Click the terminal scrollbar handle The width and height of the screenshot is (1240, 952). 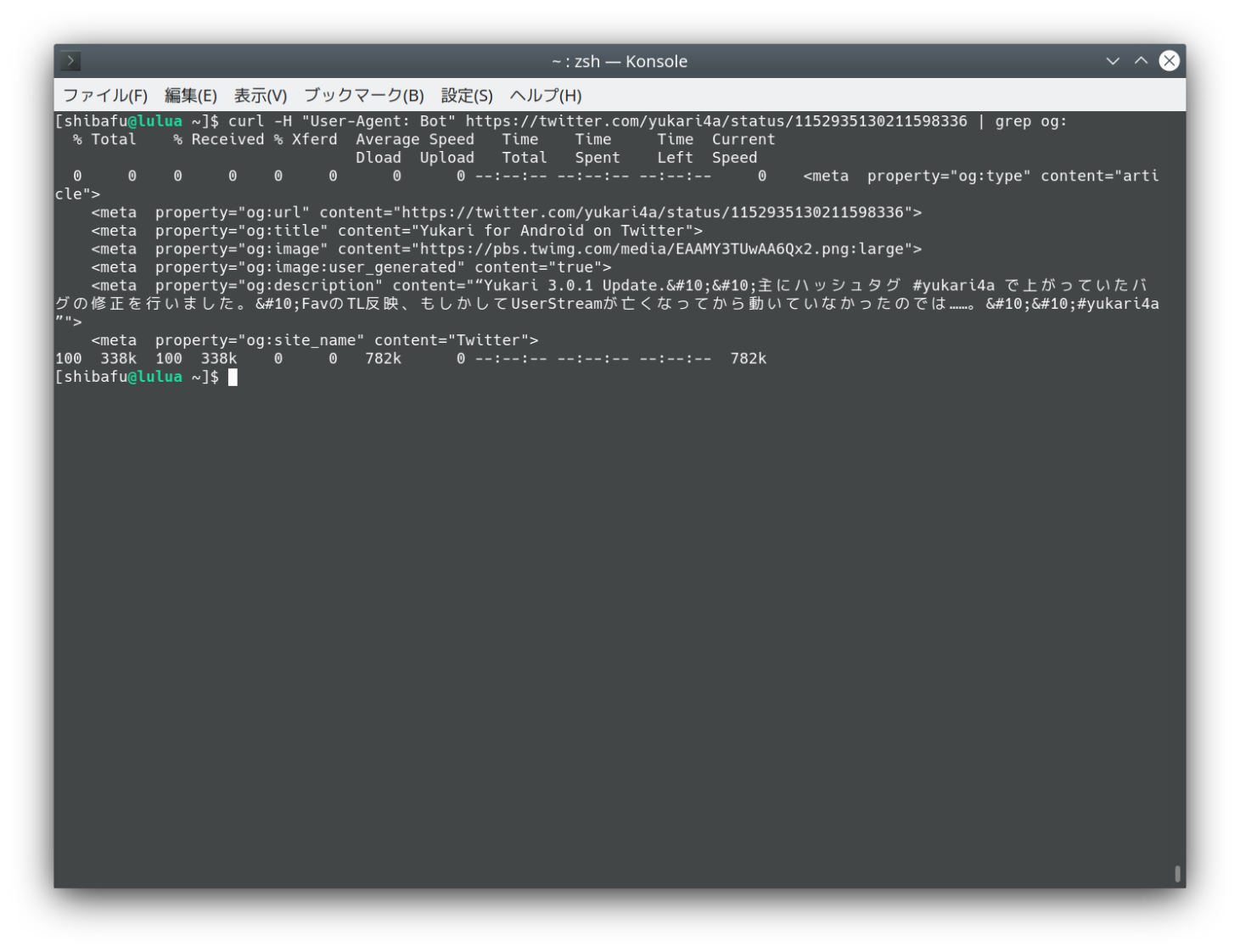[1177, 873]
